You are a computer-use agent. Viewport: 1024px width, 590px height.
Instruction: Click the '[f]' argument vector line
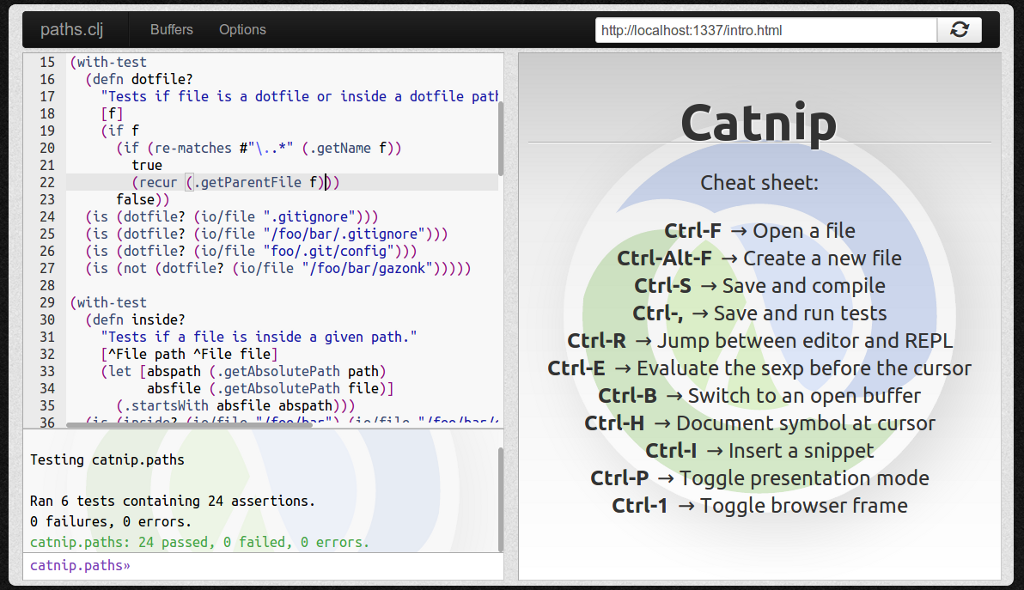click(x=112, y=113)
